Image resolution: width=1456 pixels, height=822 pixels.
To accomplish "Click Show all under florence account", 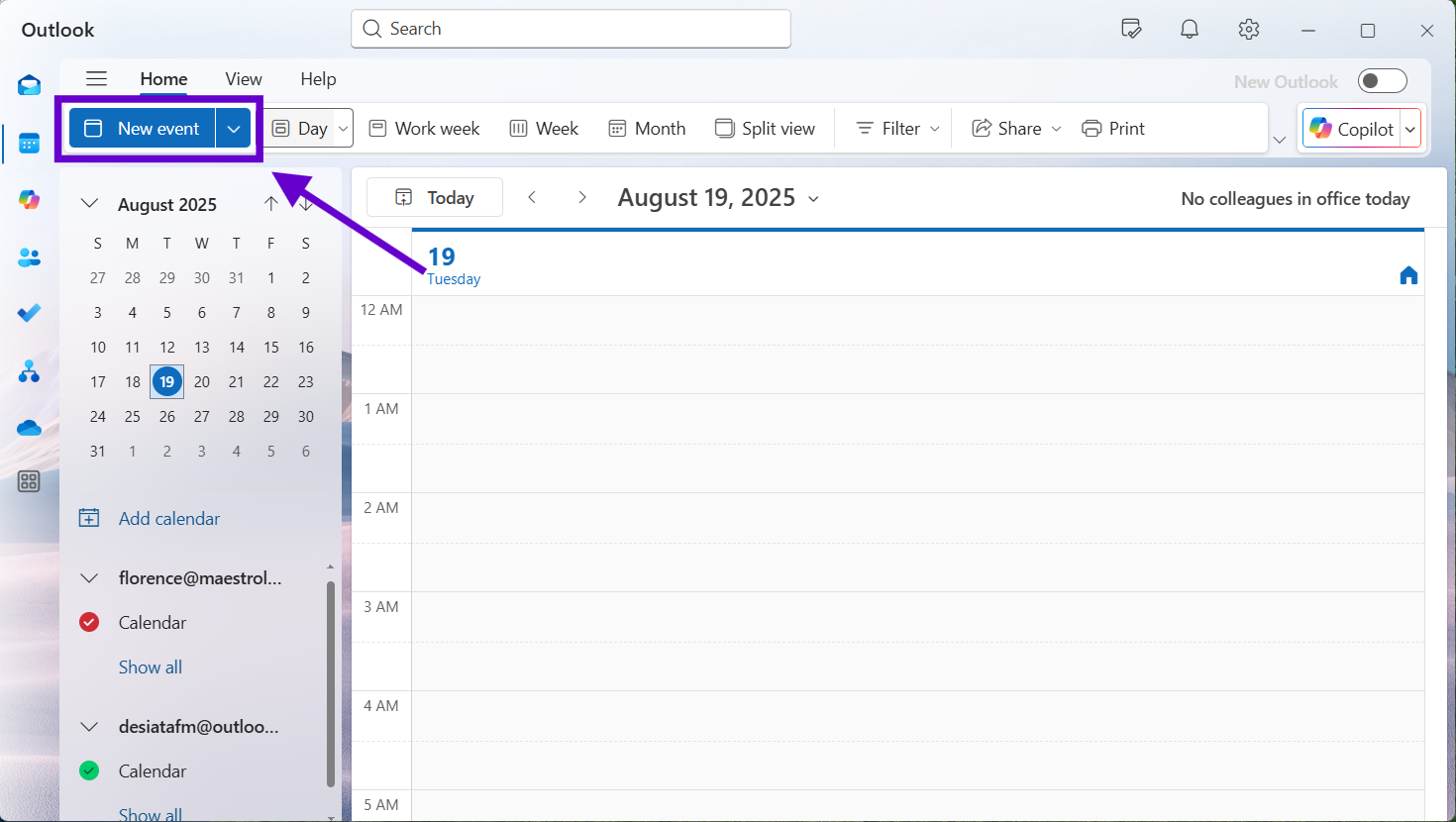I will pos(151,667).
